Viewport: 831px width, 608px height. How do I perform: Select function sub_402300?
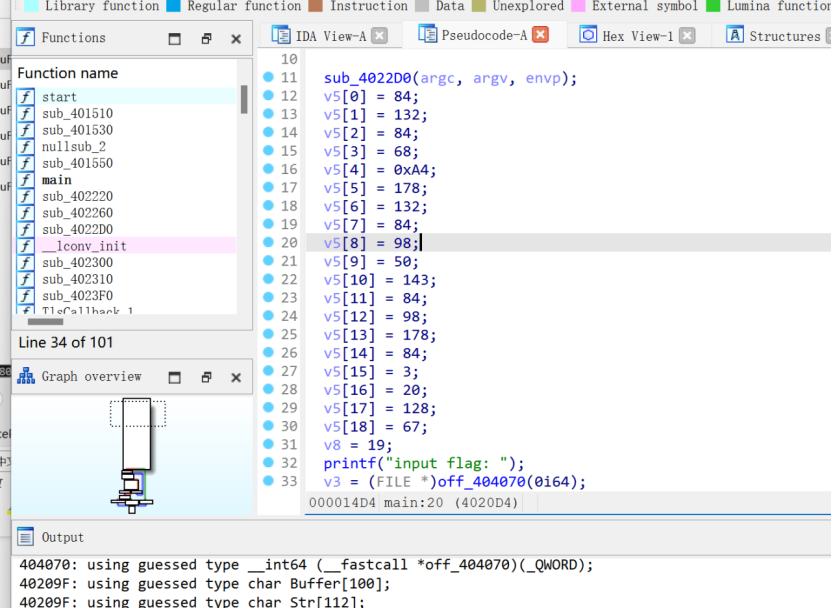coord(125,262)
